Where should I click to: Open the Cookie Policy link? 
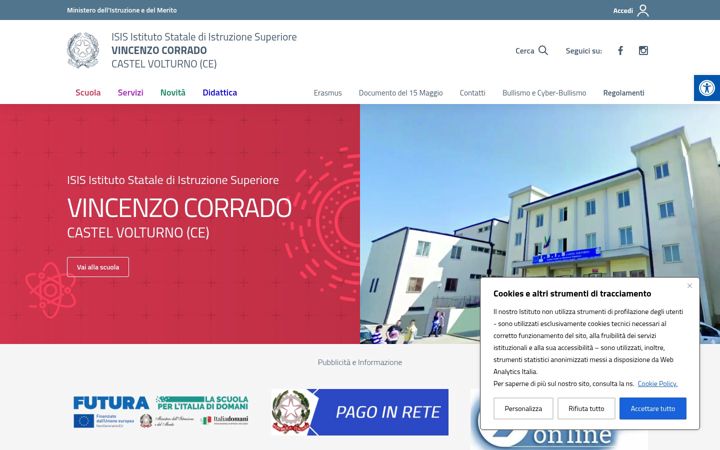click(x=657, y=383)
